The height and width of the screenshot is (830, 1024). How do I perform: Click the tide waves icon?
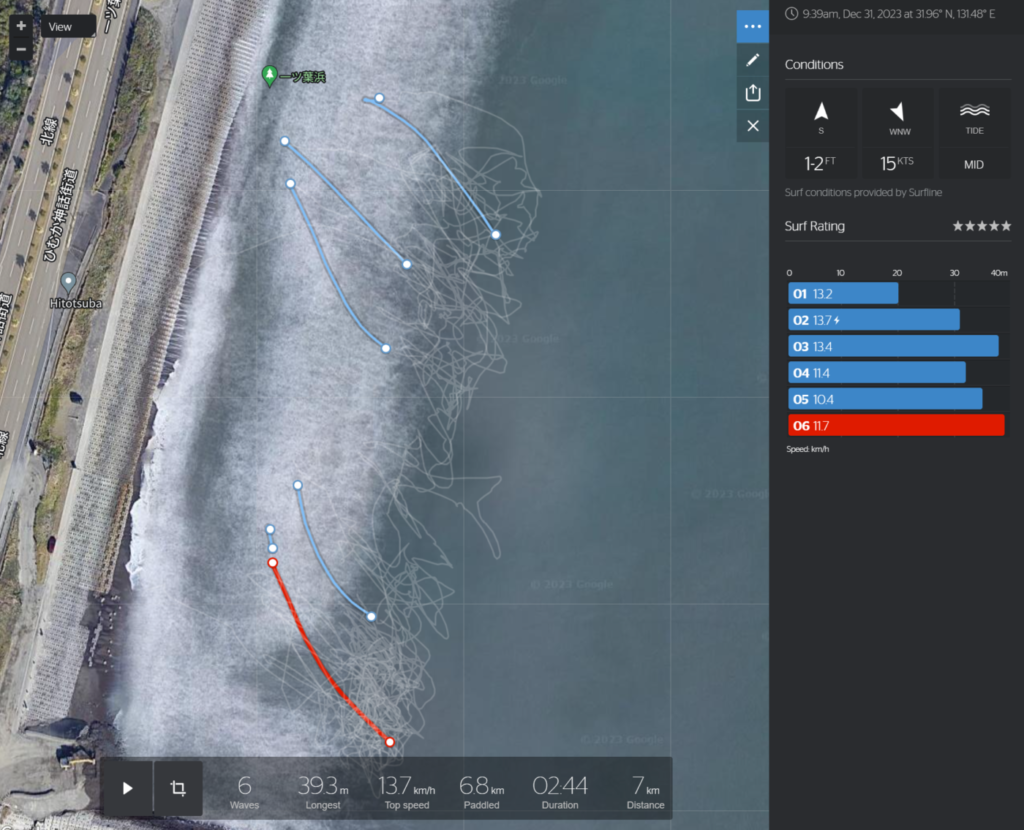tap(974, 110)
